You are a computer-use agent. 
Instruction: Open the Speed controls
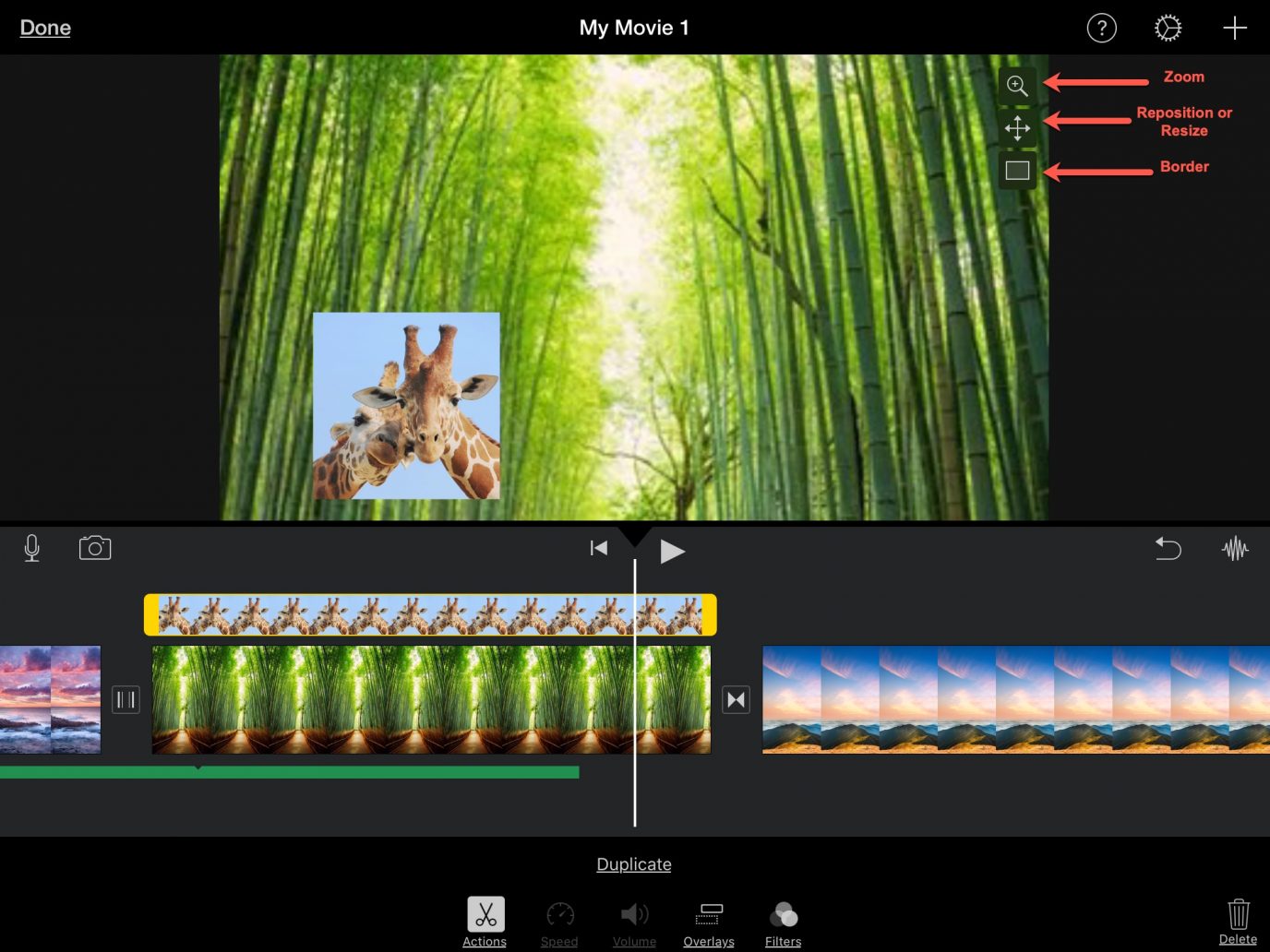(x=559, y=920)
